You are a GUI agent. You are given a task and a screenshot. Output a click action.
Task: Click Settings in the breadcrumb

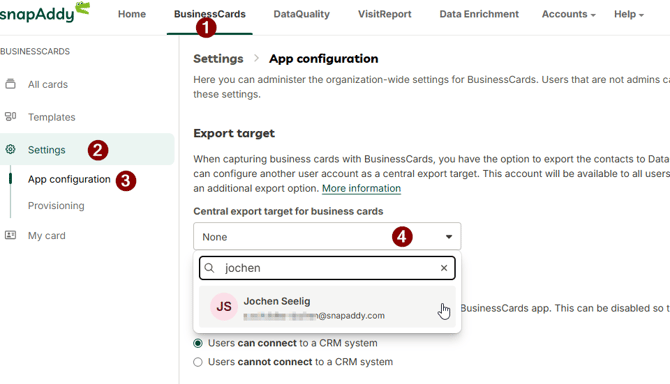coord(218,59)
